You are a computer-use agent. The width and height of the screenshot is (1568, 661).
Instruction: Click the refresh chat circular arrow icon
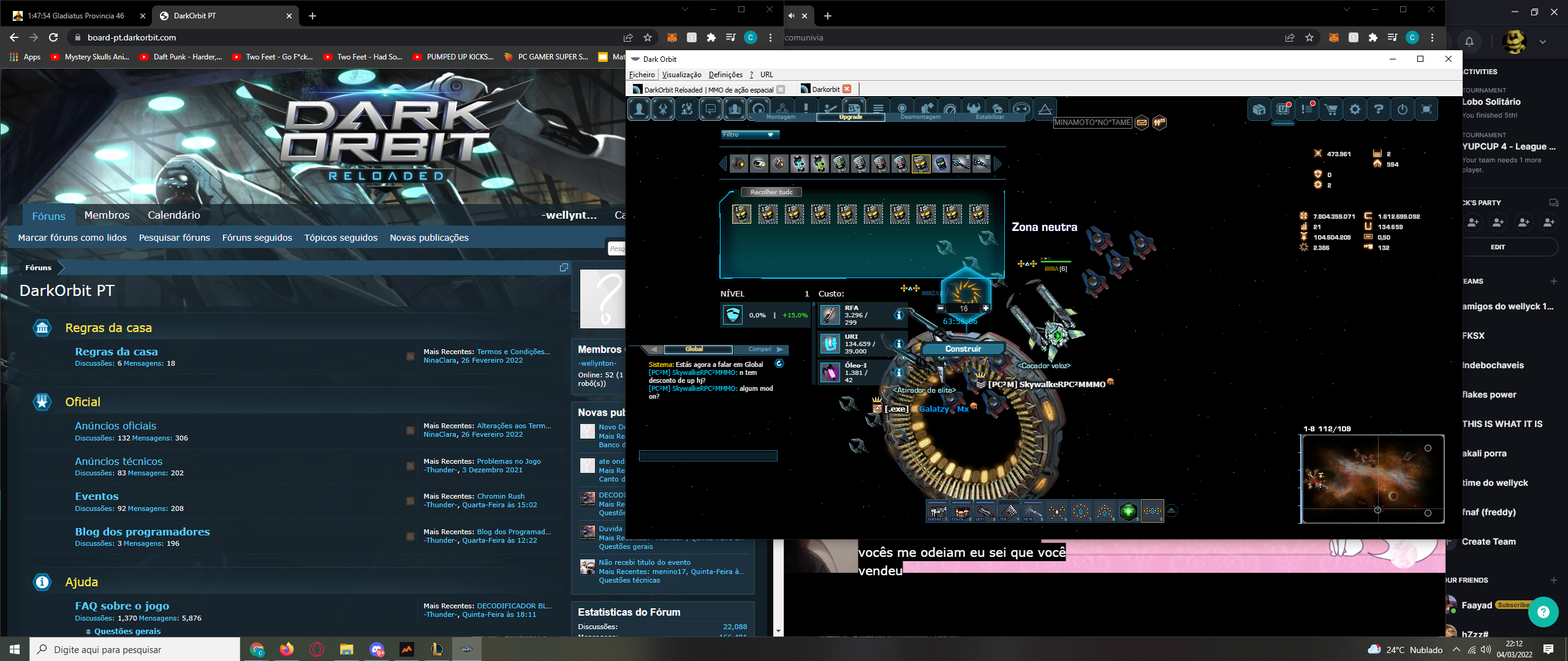(779, 363)
